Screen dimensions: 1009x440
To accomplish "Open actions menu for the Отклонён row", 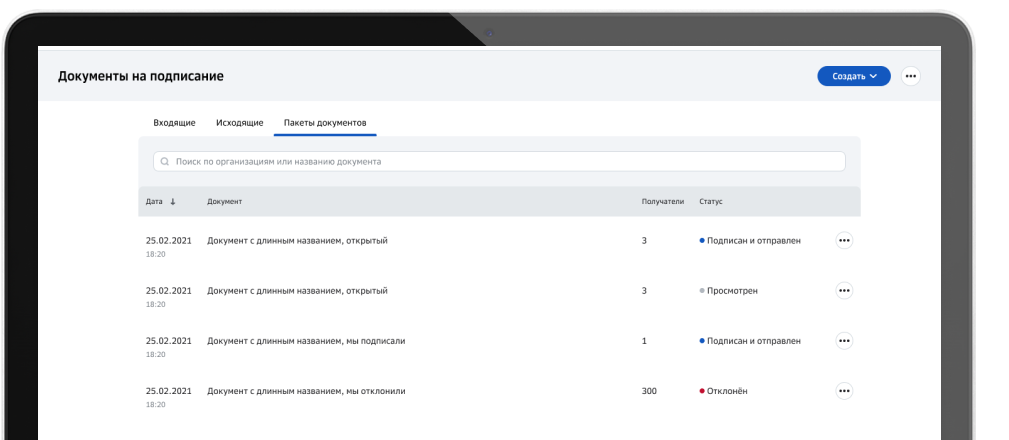I will click(844, 390).
